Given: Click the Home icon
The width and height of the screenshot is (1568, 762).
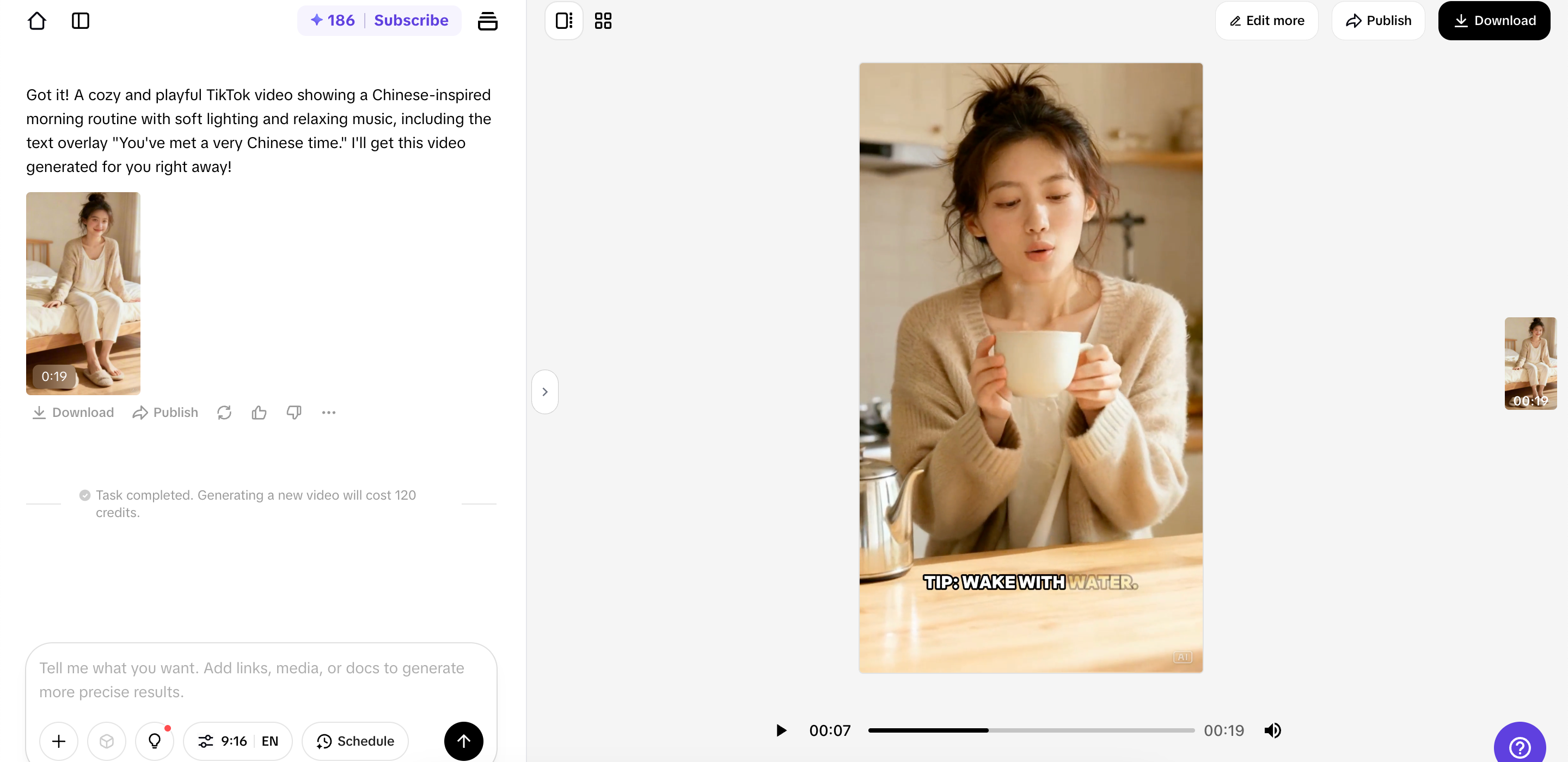Looking at the screenshot, I should click(37, 20).
